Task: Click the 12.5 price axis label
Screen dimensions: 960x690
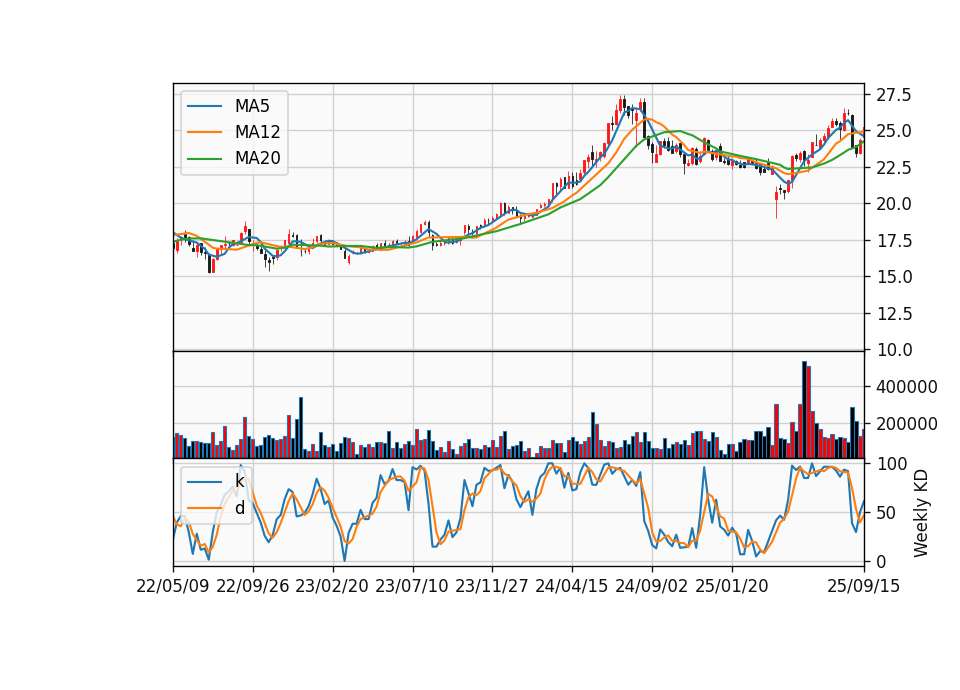Action: [894, 314]
